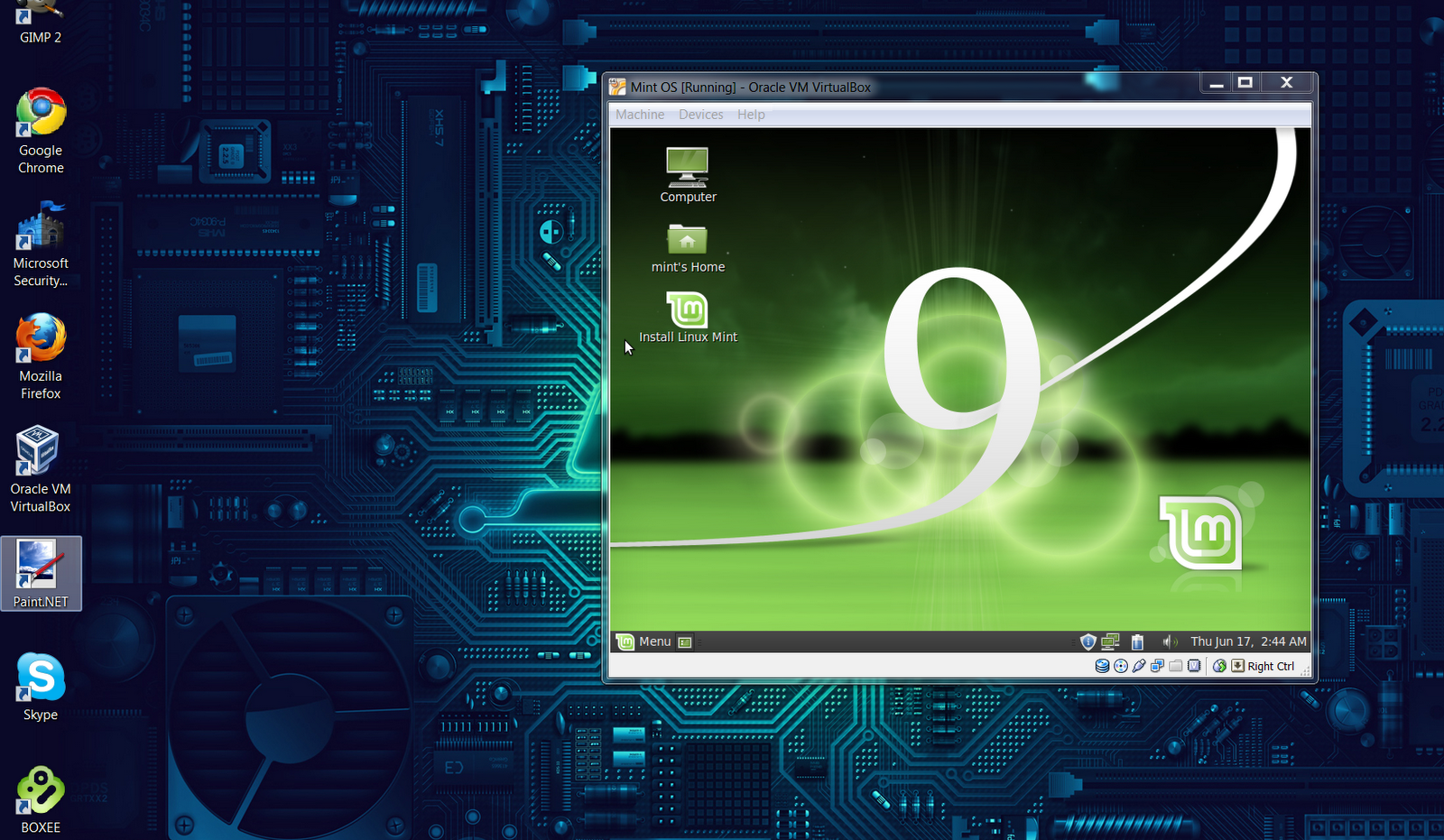Click the hard disk activity indicator
Viewport: 1444px width, 840px height.
click(1102, 666)
